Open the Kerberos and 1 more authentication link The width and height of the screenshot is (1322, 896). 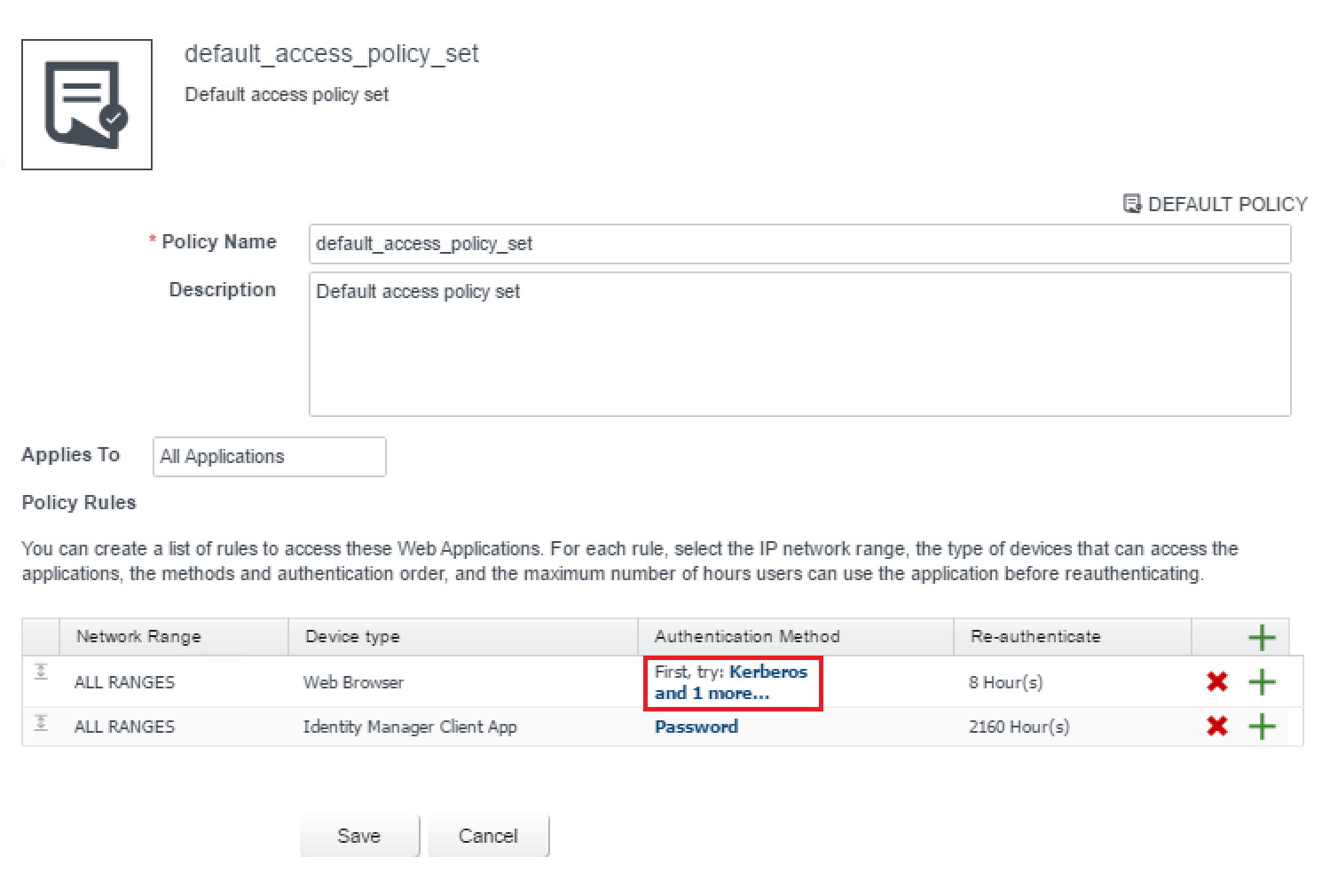coord(731,682)
